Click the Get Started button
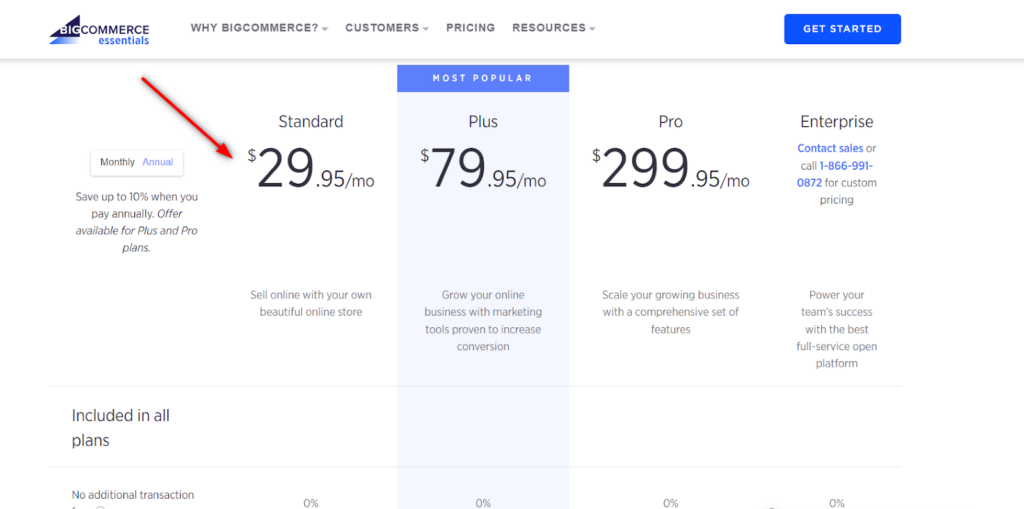1024x509 pixels. (842, 29)
